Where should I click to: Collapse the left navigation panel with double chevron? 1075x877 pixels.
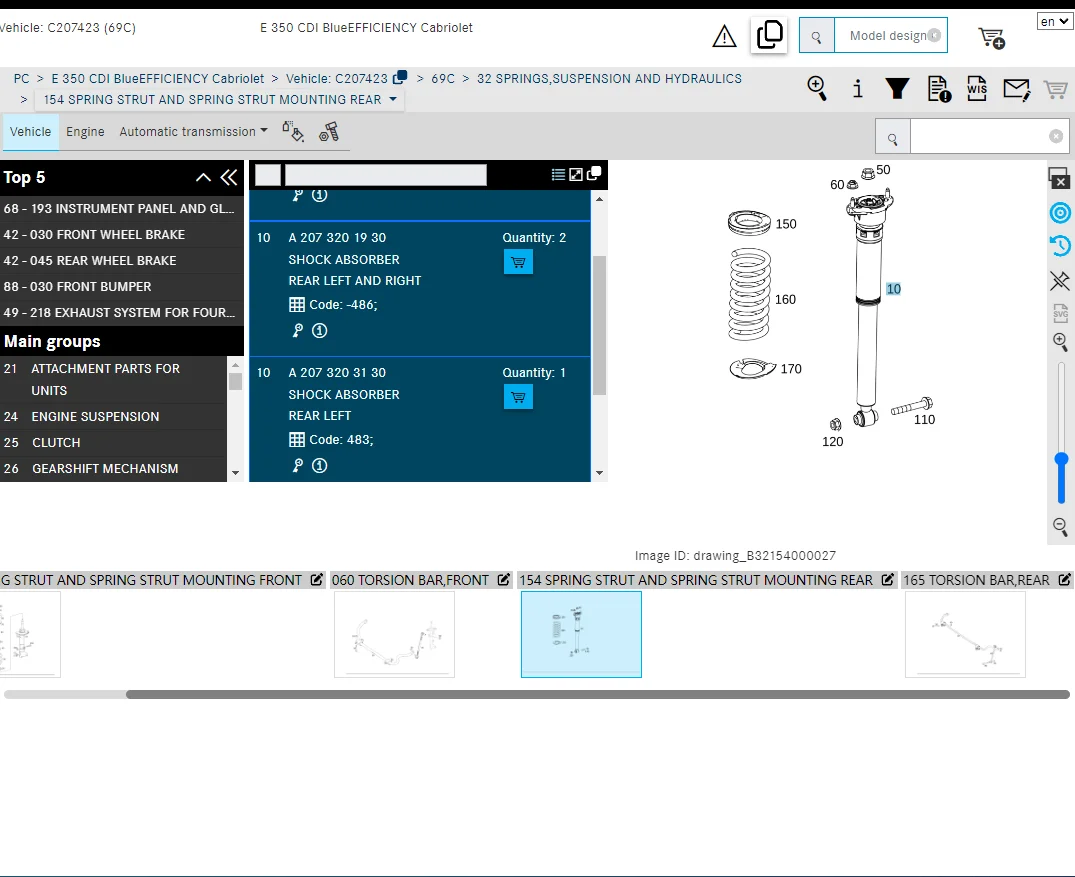click(x=229, y=178)
